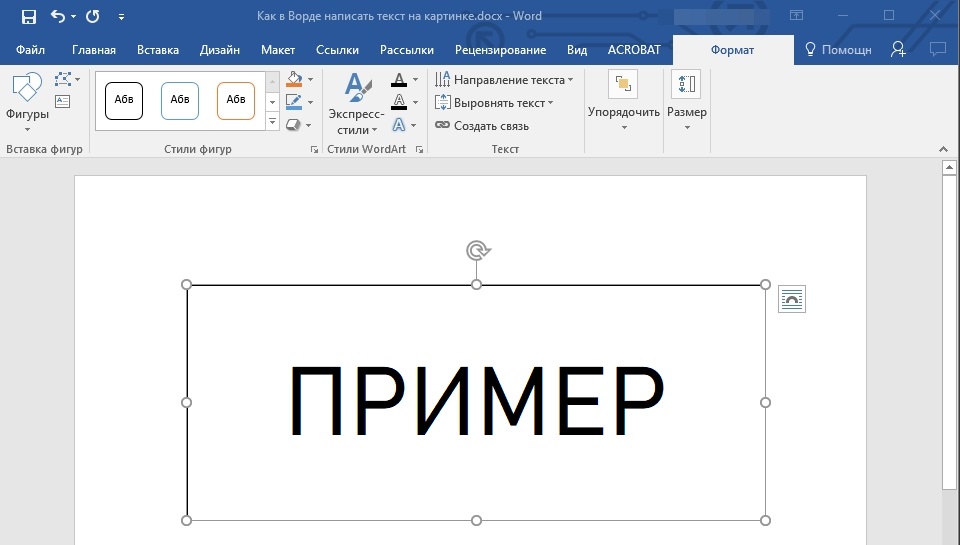Undo the last action
The image size is (960, 545).
pyautogui.click(x=57, y=16)
